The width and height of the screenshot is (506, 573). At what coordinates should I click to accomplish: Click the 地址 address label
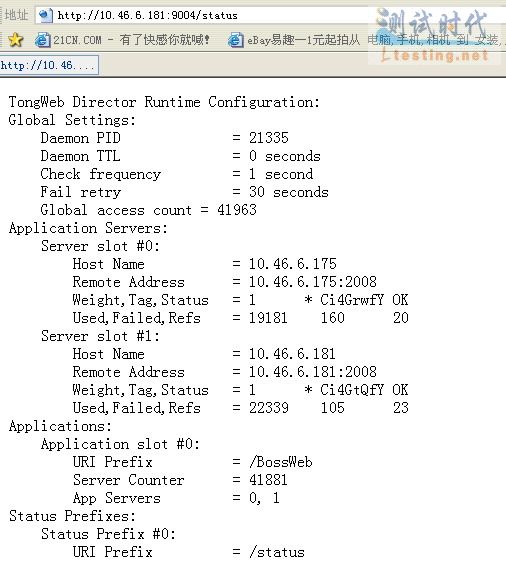pyautogui.click(x=16, y=15)
